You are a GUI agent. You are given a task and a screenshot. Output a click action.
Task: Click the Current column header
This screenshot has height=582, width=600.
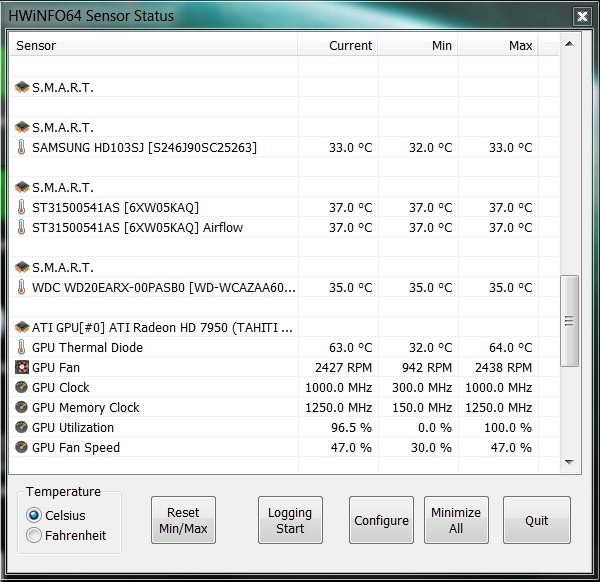click(338, 45)
